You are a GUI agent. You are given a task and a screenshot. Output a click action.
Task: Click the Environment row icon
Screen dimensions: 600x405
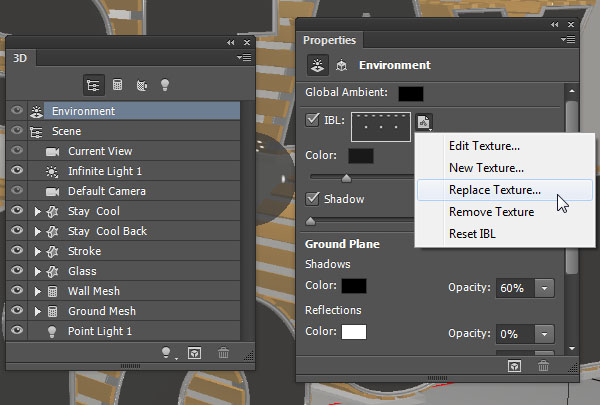[36, 111]
